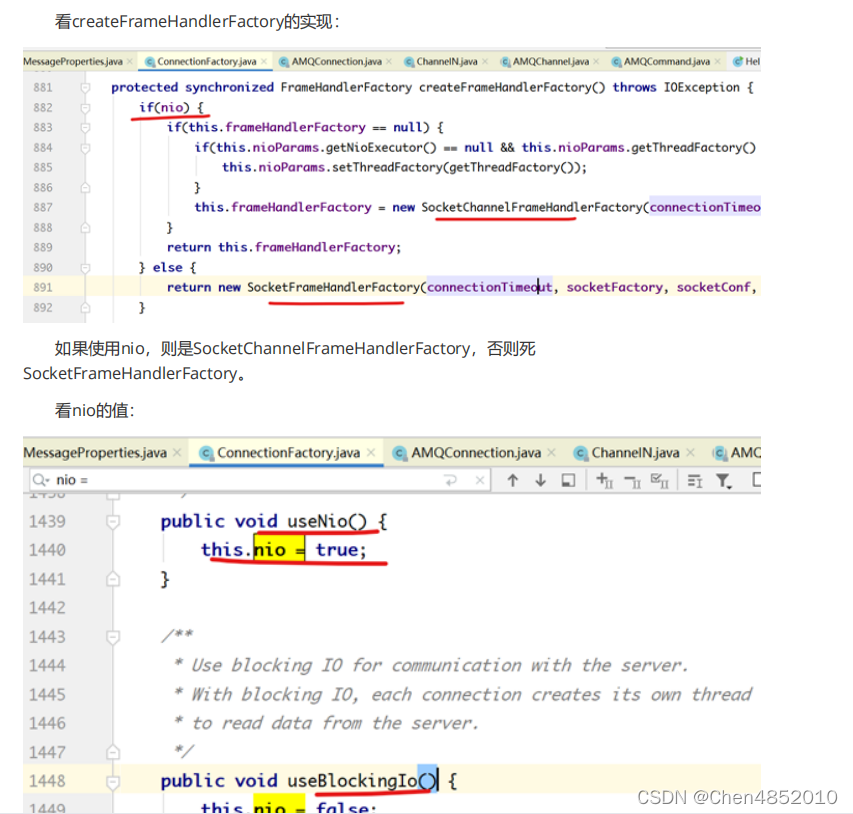The height and width of the screenshot is (814, 853).
Task: Click 'SocketFrameHandlerFactory' in line 891
Action: pos(333,287)
